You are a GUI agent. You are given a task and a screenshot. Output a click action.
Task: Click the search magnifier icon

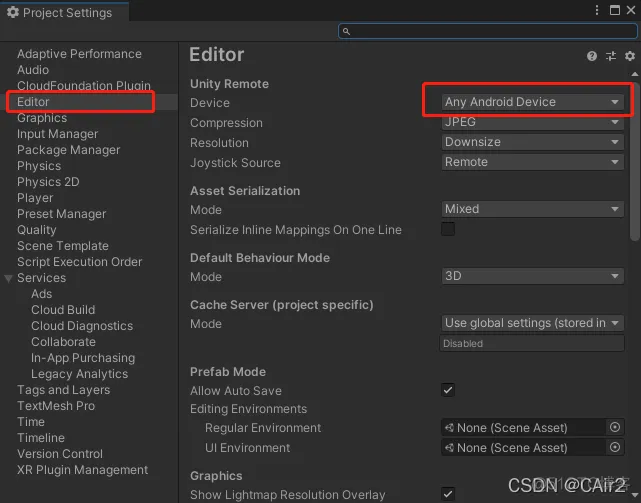(346, 31)
